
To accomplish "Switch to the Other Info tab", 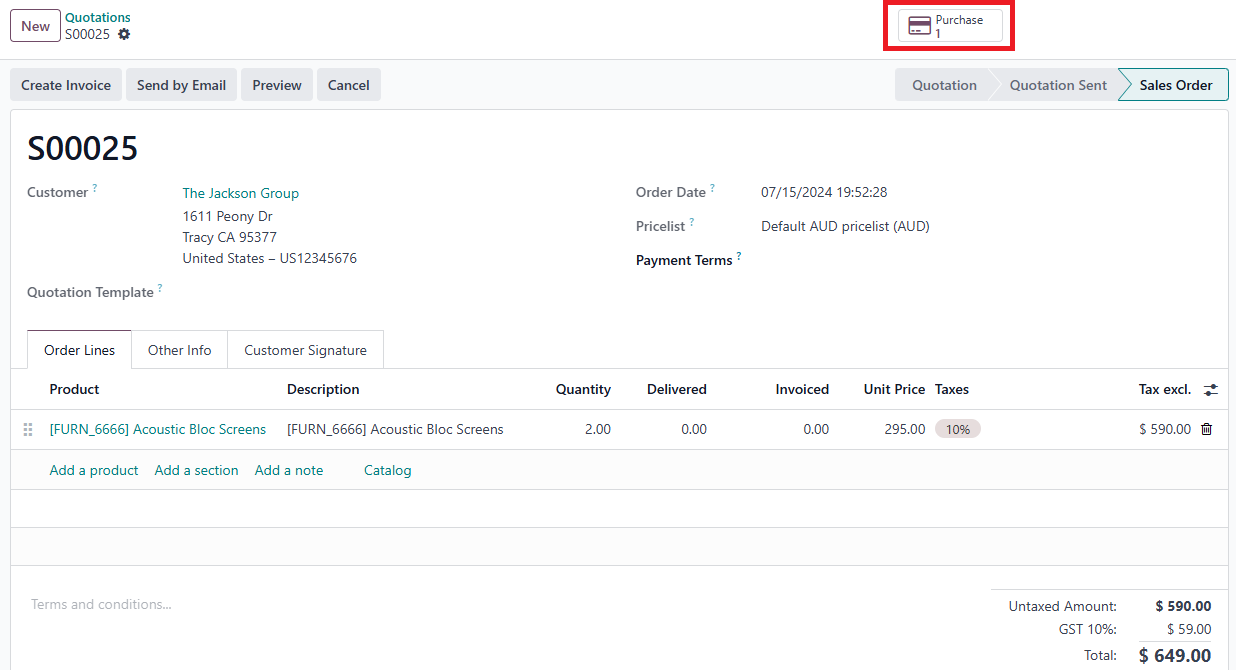I will coord(179,350).
